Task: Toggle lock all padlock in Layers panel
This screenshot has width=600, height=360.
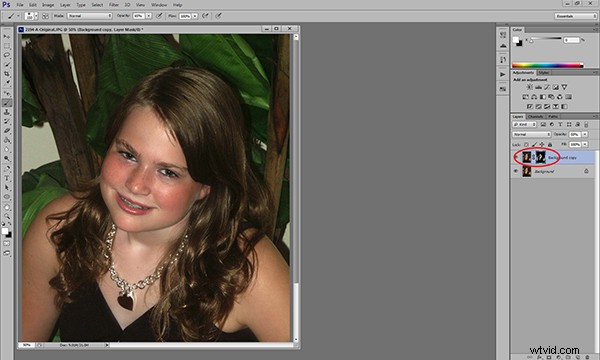Action: coord(550,145)
